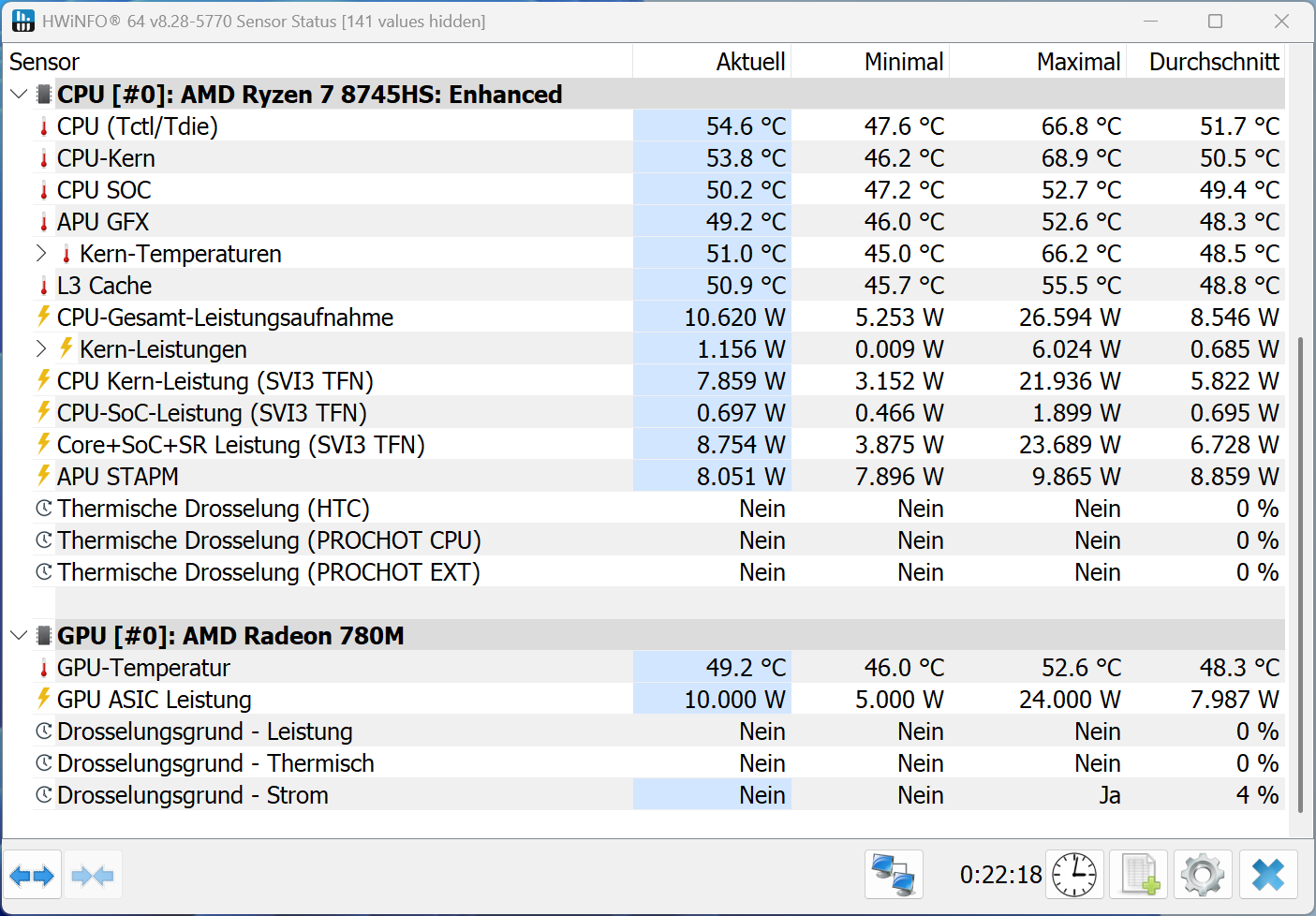
Task: Click the Sensor column header
Action: pos(318,62)
